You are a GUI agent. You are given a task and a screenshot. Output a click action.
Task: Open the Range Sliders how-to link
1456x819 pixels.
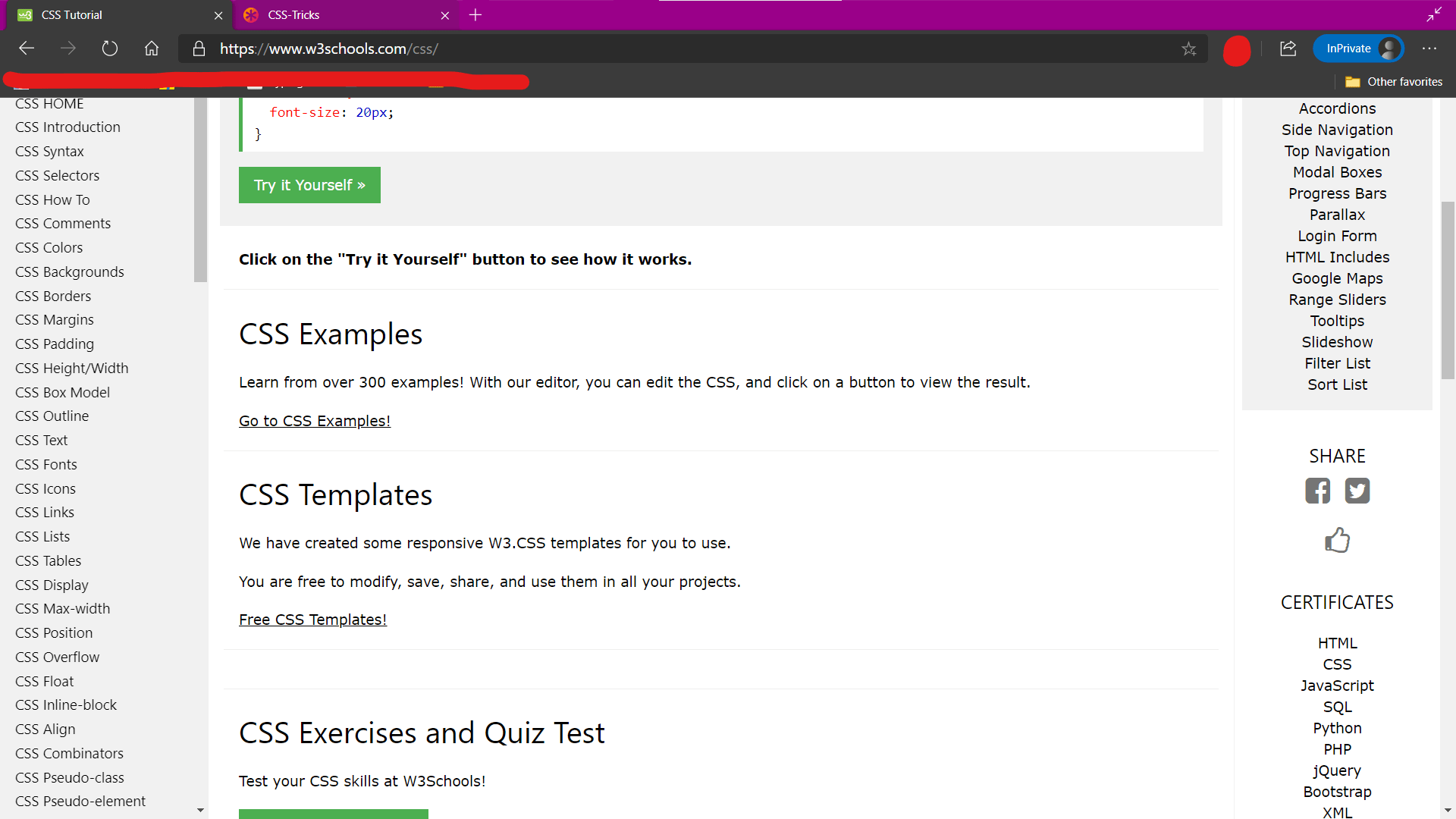(1337, 300)
